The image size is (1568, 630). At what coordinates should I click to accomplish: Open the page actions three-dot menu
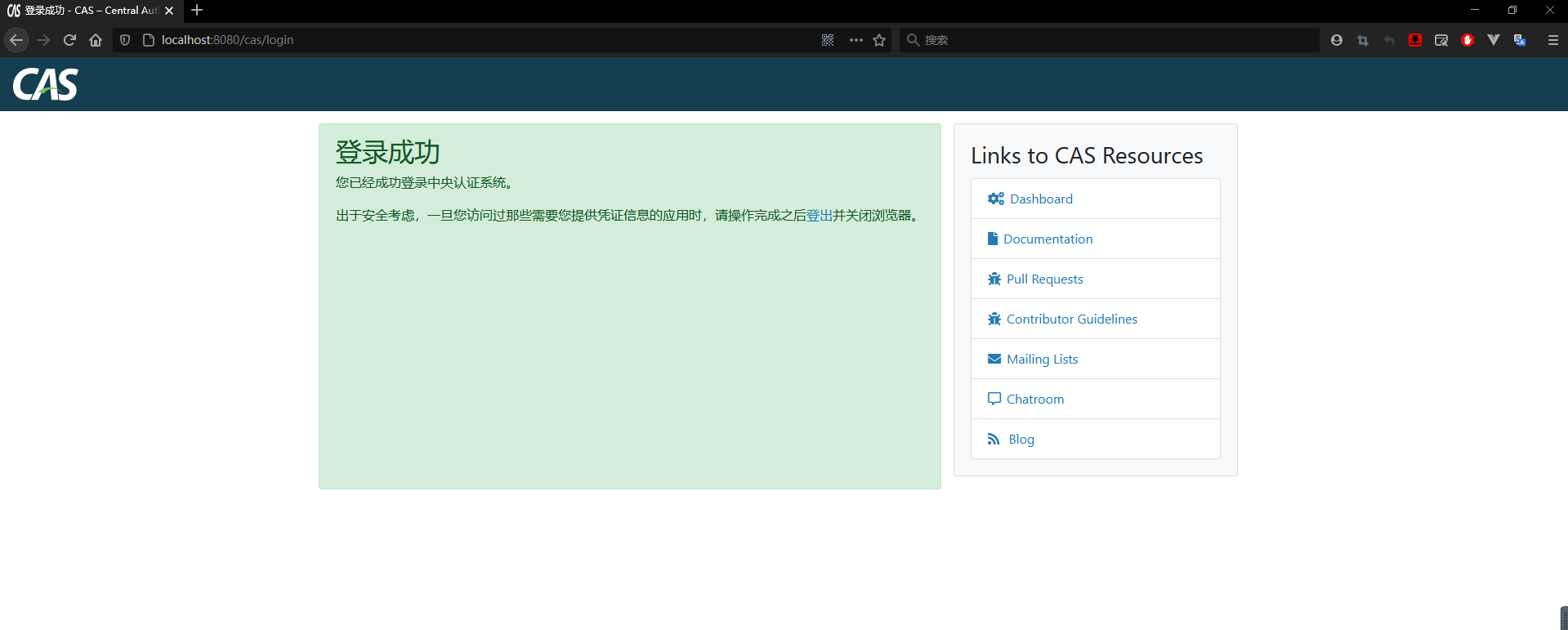coord(855,40)
